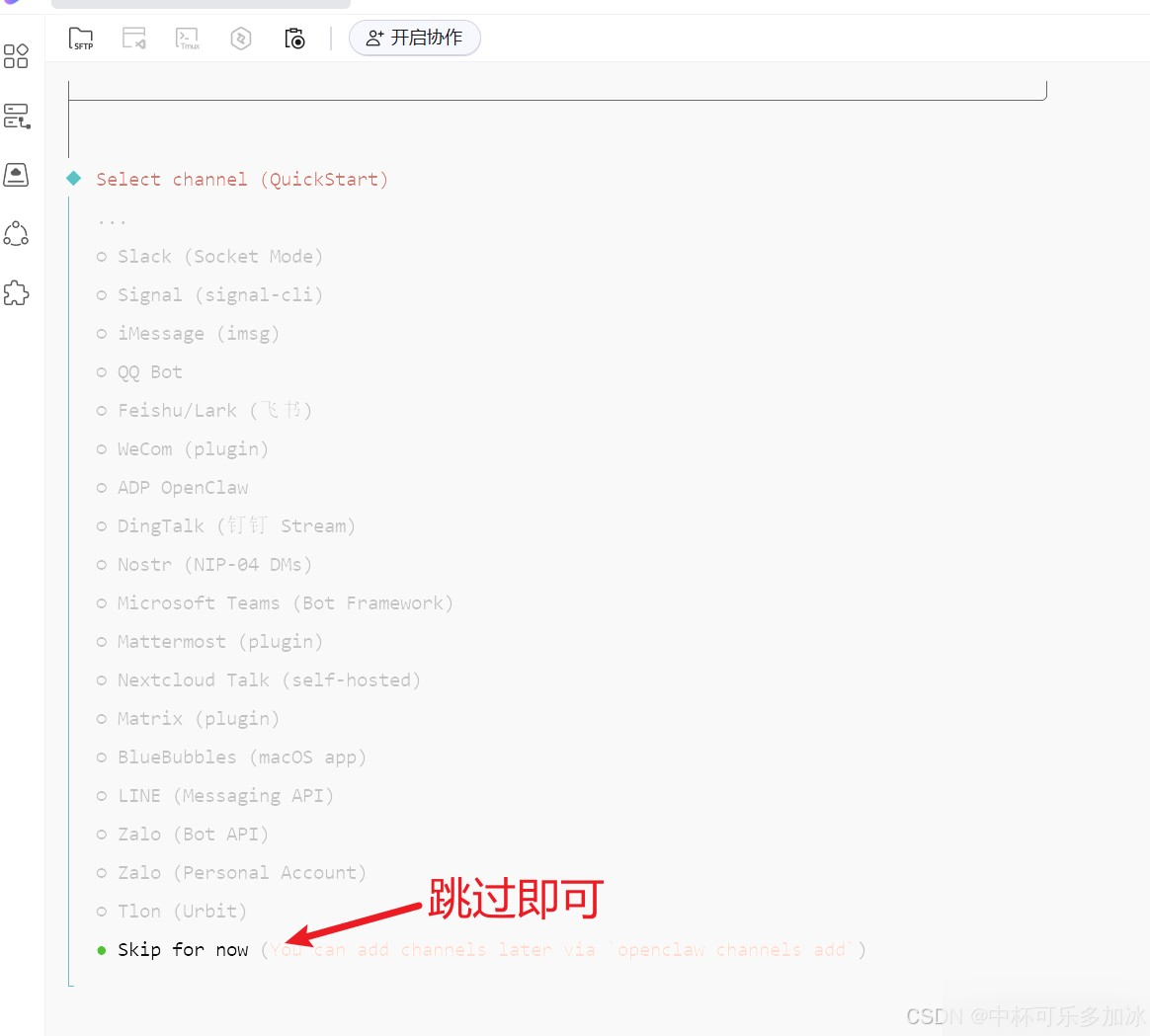The width and height of the screenshot is (1150, 1036).
Task: Click the clipboard record icon in toolbar
Action: coord(294,39)
